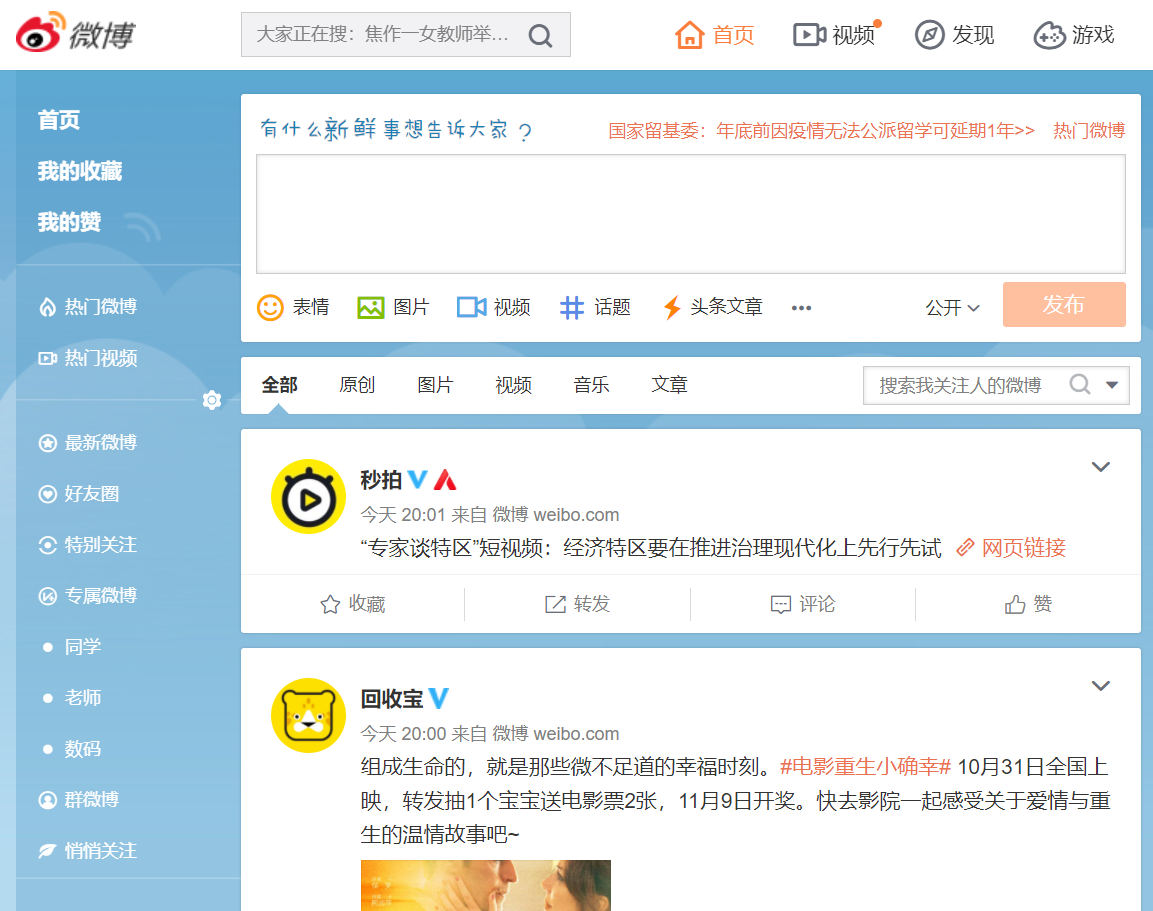This screenshot has width=1153, height=911.
Task: Open the 公开 visibility dropdown
Action: pyautogui.click(x=952, y=308)
